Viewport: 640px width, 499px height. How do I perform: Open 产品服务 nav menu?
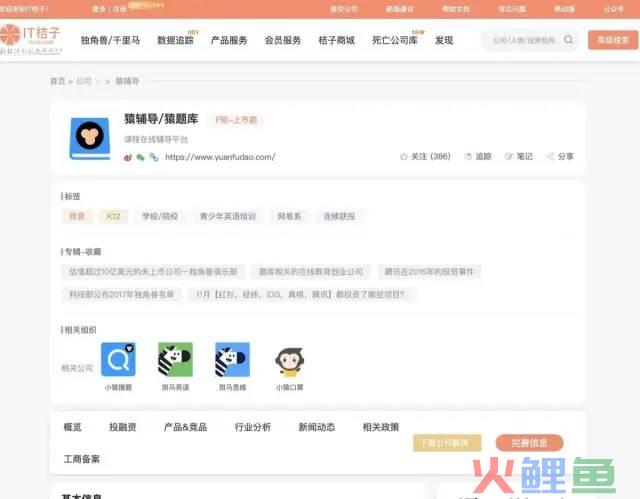click(229, 40)
